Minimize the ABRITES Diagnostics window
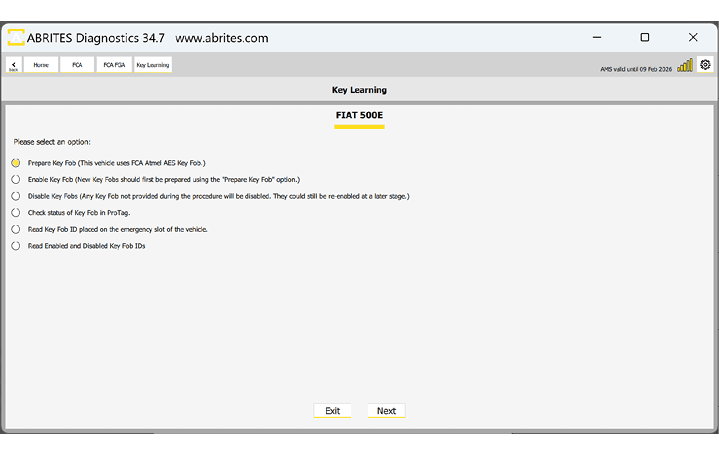Screen dimensions: 719x455 coord(597,38)
